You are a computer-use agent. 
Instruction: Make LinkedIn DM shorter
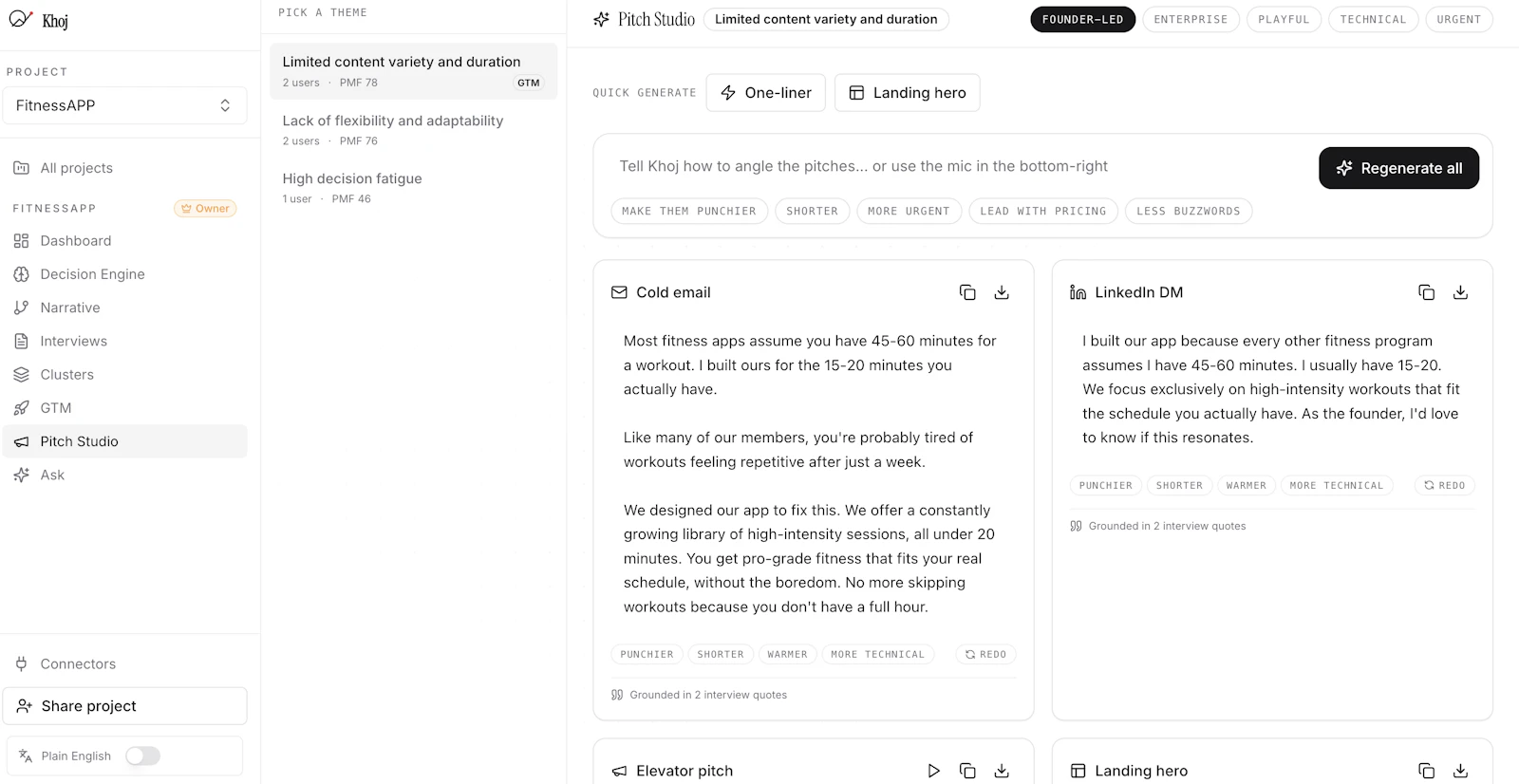[1179, 485]
